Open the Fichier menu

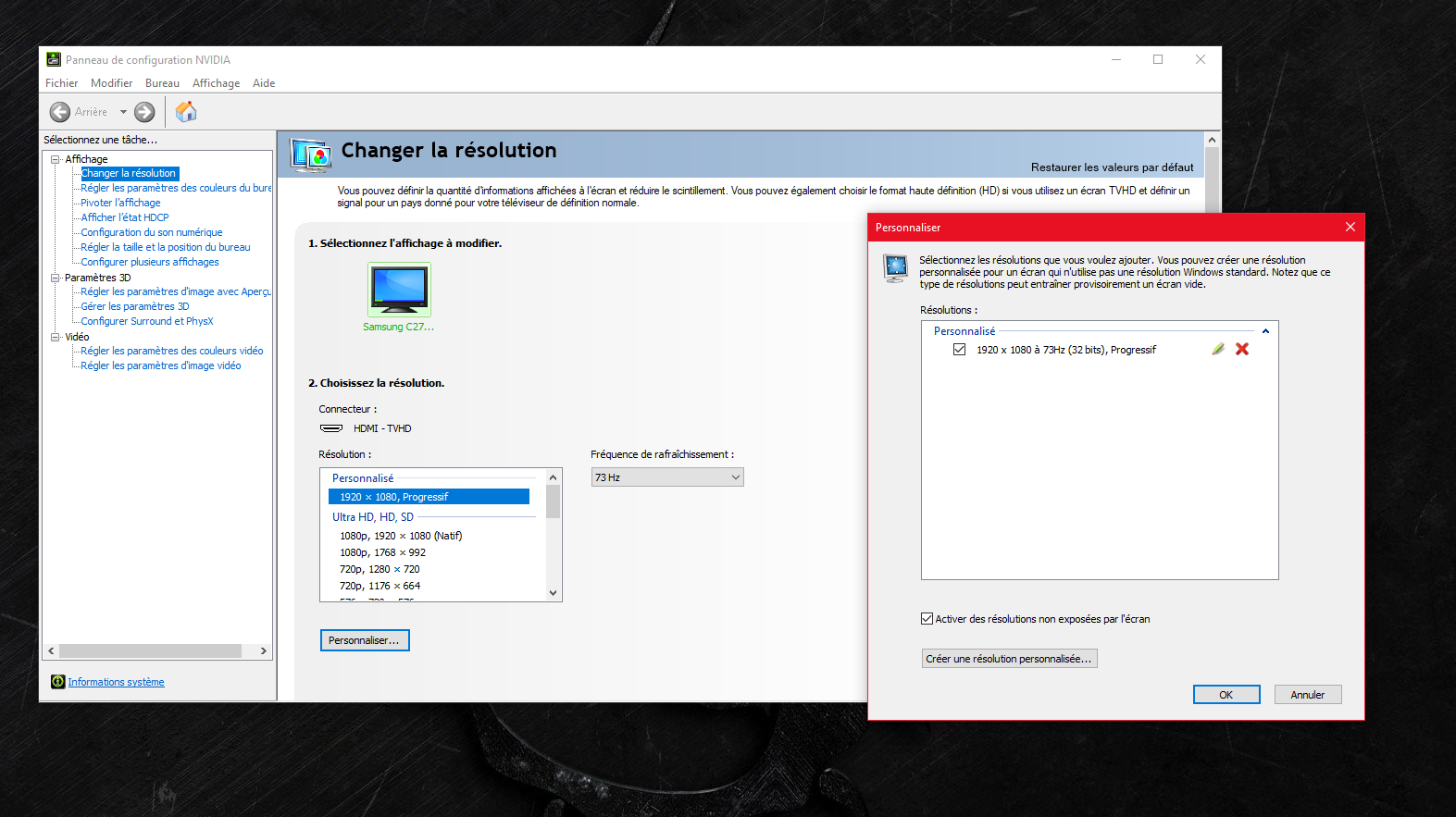tap(62, 83)
